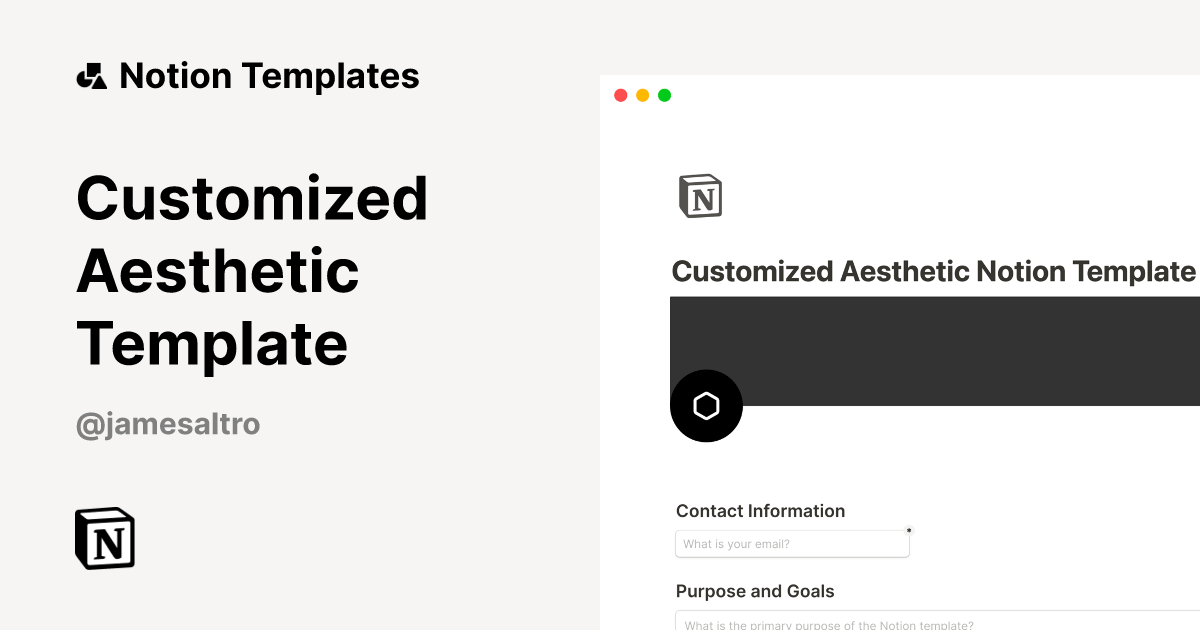
Task: Click the Notion Templates shapes icon
Action: click(91, 76)
